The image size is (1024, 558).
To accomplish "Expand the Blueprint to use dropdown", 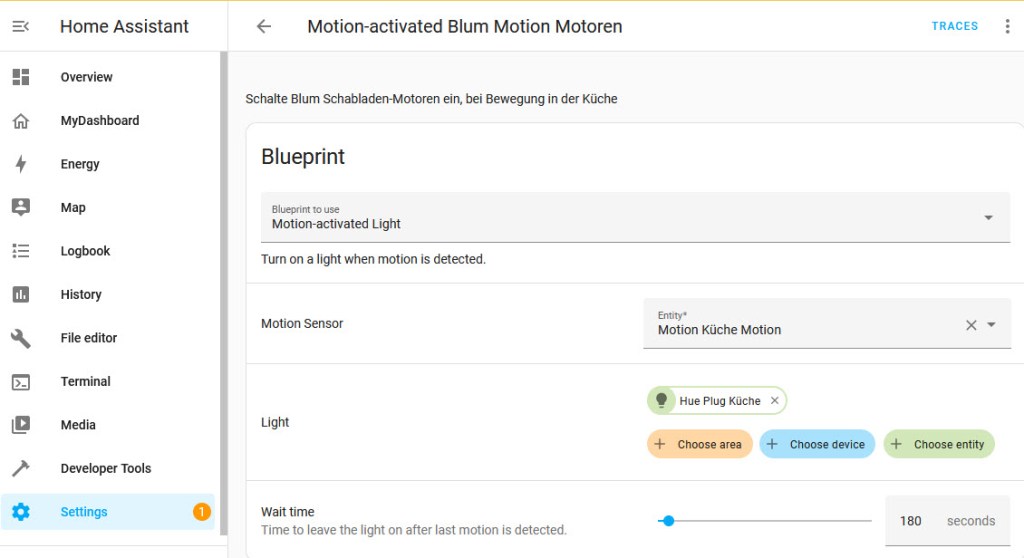I will click(x=988, y=218).
